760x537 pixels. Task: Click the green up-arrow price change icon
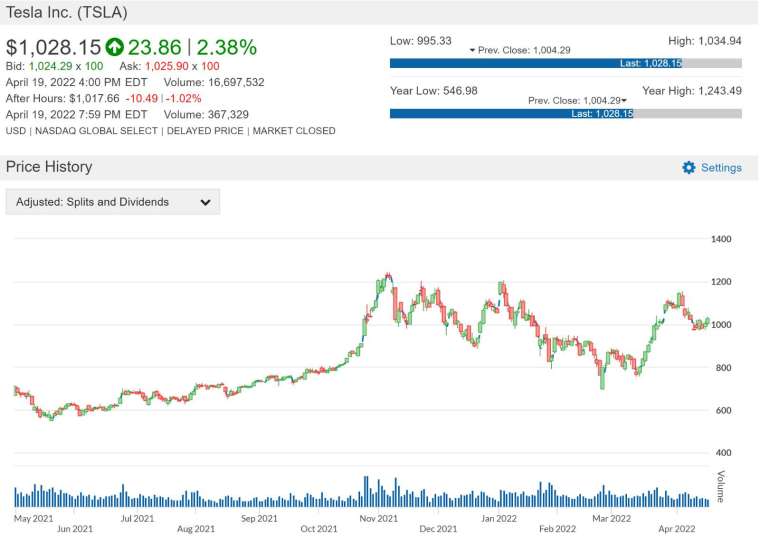[x=115, y=47]
